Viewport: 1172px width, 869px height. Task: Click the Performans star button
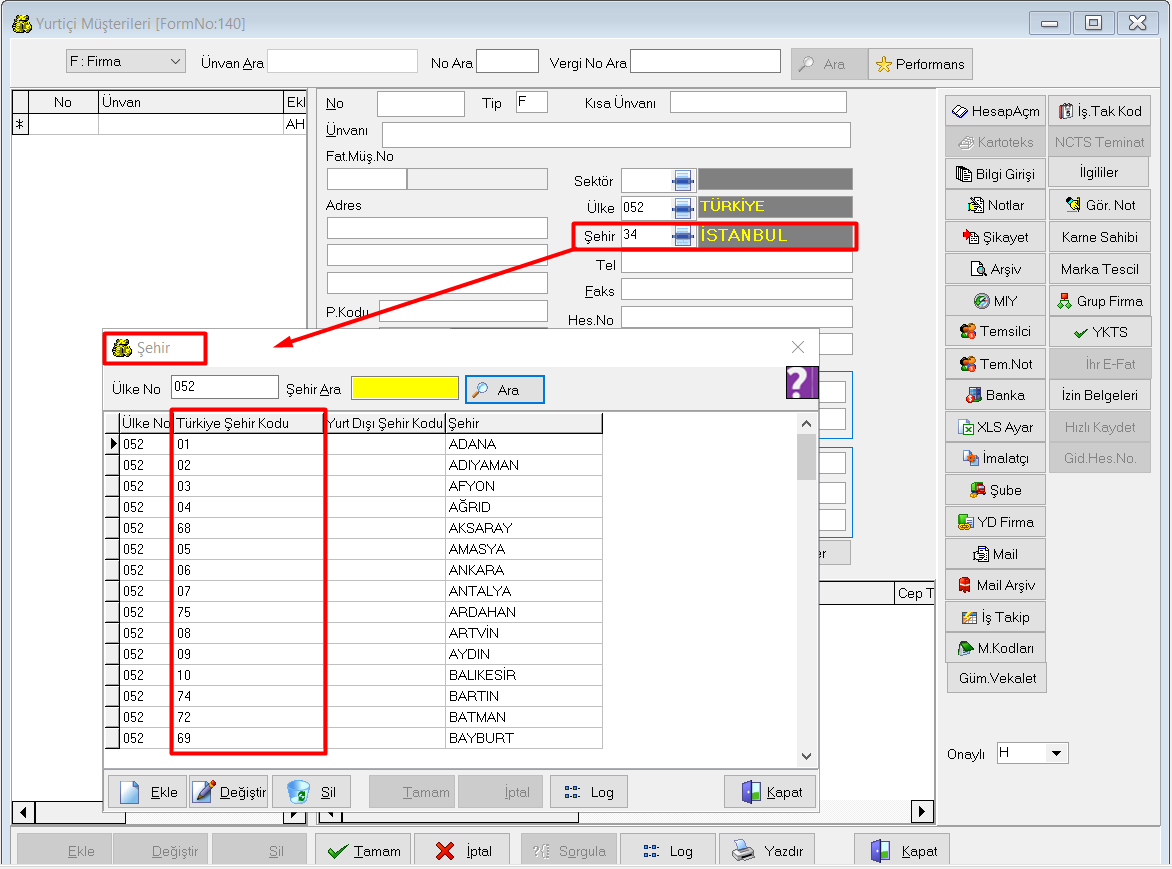(920, 64)
